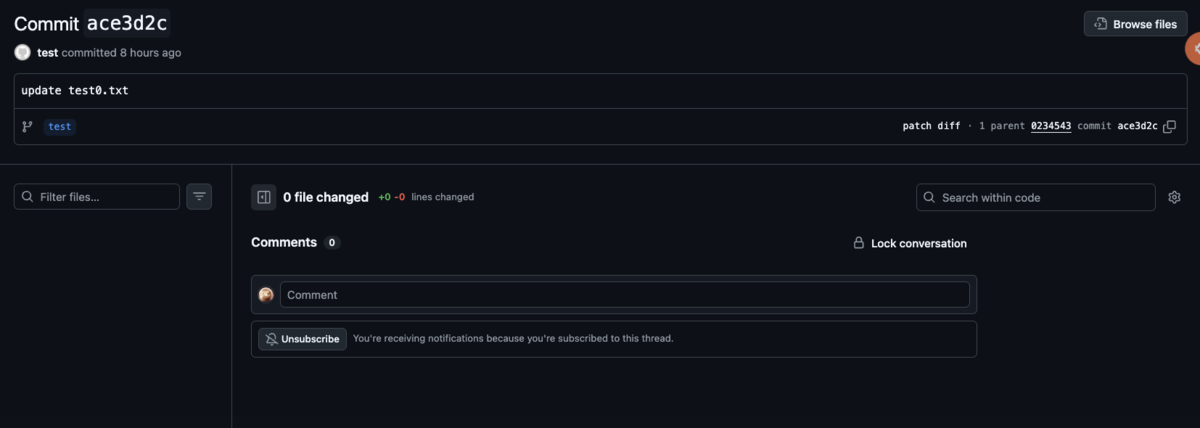Click into the Comment field
Image resolution: width=1200 pixels, height=428 pixels.
pos(624,295)
